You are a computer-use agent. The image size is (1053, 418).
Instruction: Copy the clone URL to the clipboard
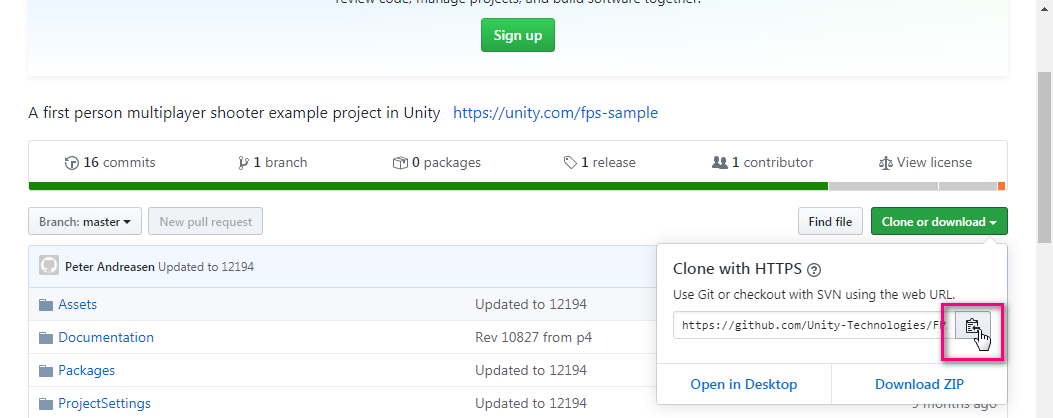[x=972, y=325]
